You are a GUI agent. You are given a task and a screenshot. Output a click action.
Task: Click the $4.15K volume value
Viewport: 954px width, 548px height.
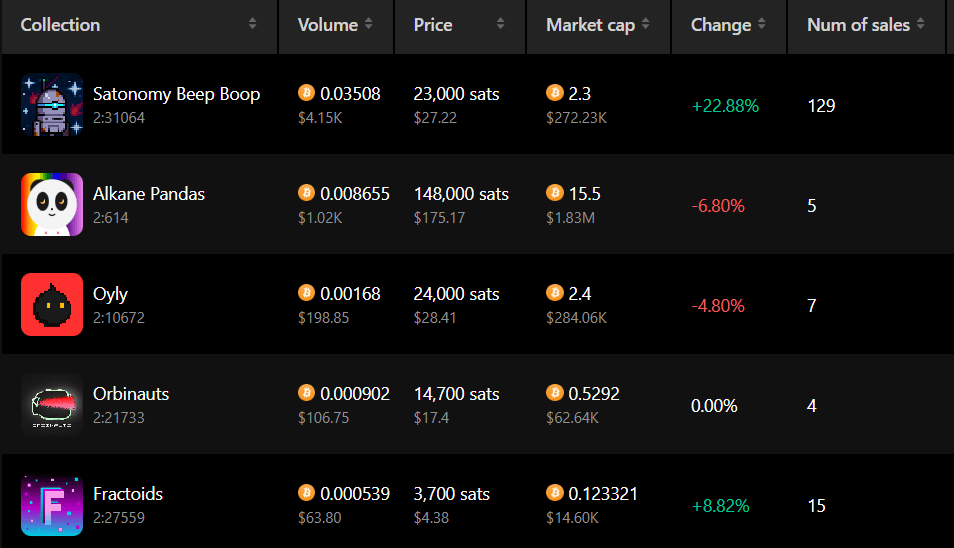(x=320, y=118)
